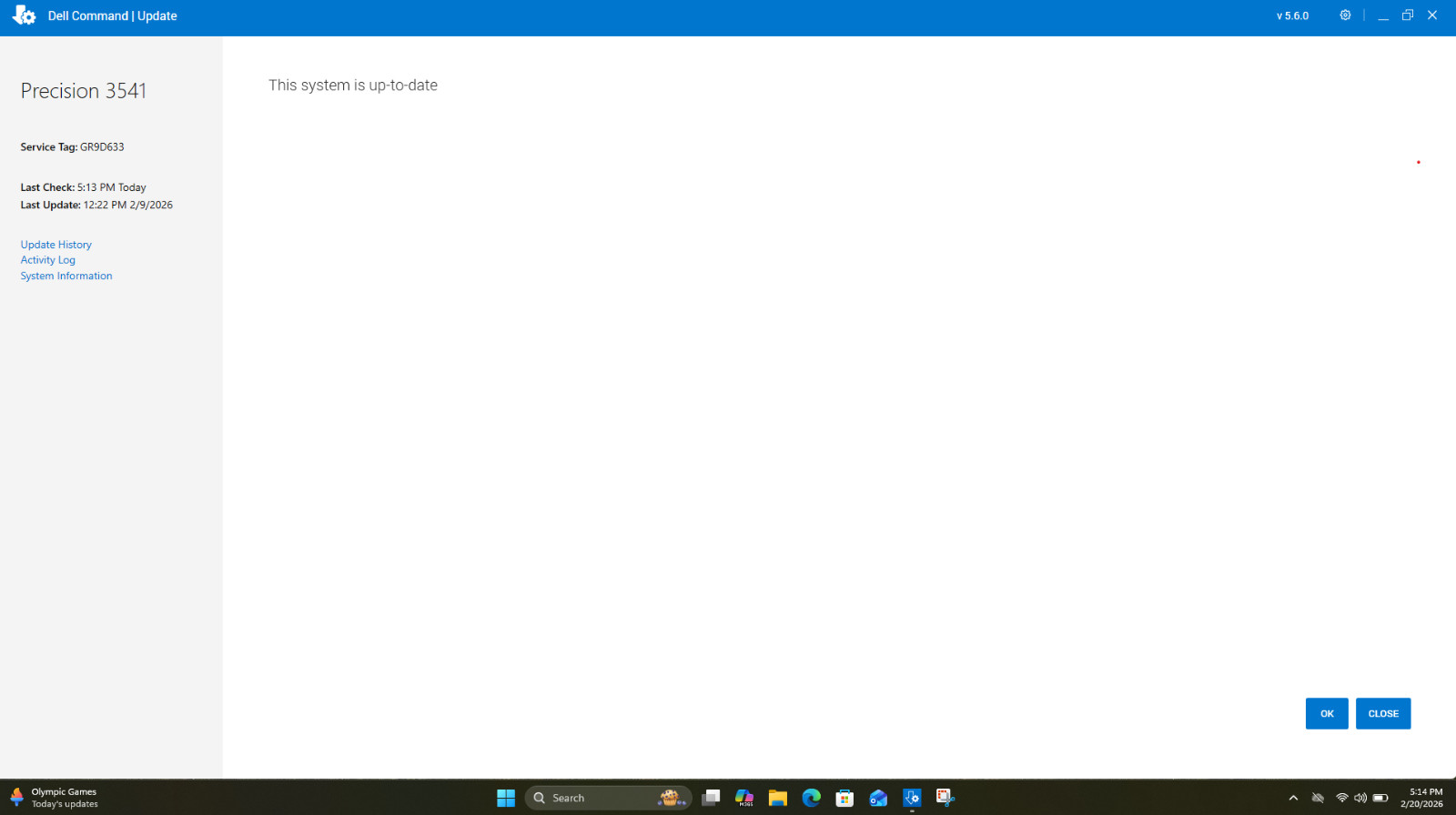Open Microsoft Store from taskbar
Image resolution: width=1456 pixels, height=815 pixels.
[844, 798]
